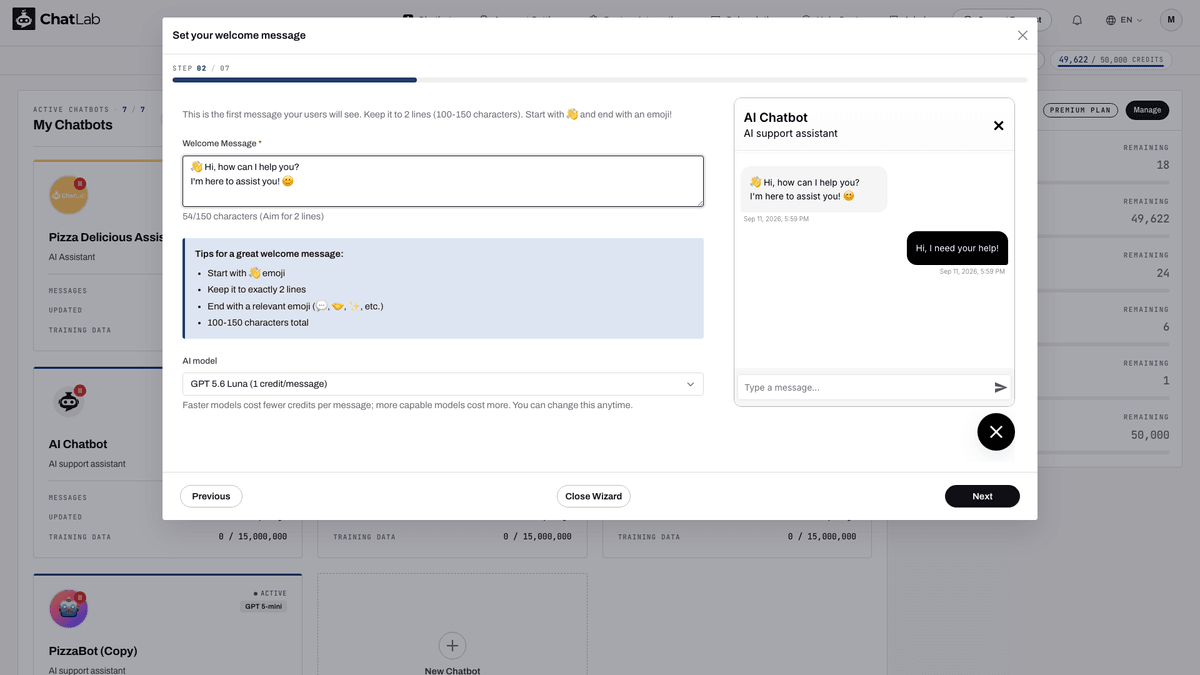
Task: Click the remaining value '50,000'
Action: (x=1148, y=435)
